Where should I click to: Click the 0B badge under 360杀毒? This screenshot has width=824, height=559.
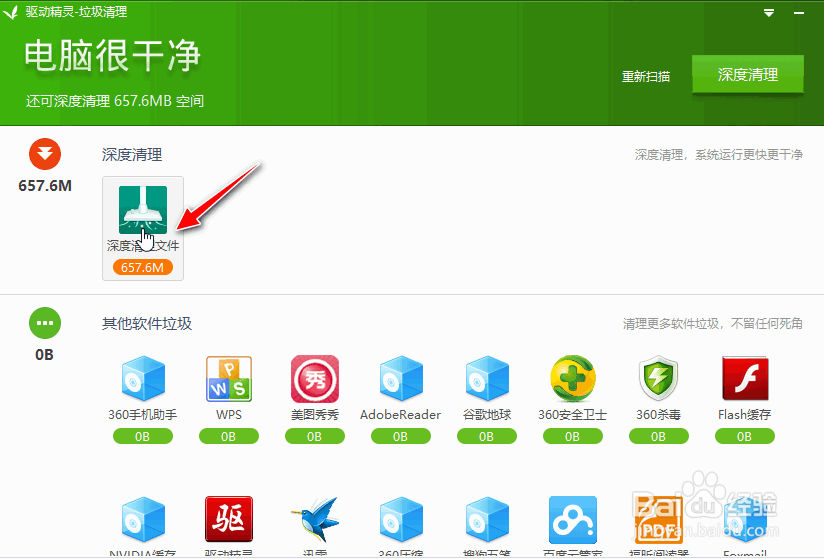click(x=658, y=436)
